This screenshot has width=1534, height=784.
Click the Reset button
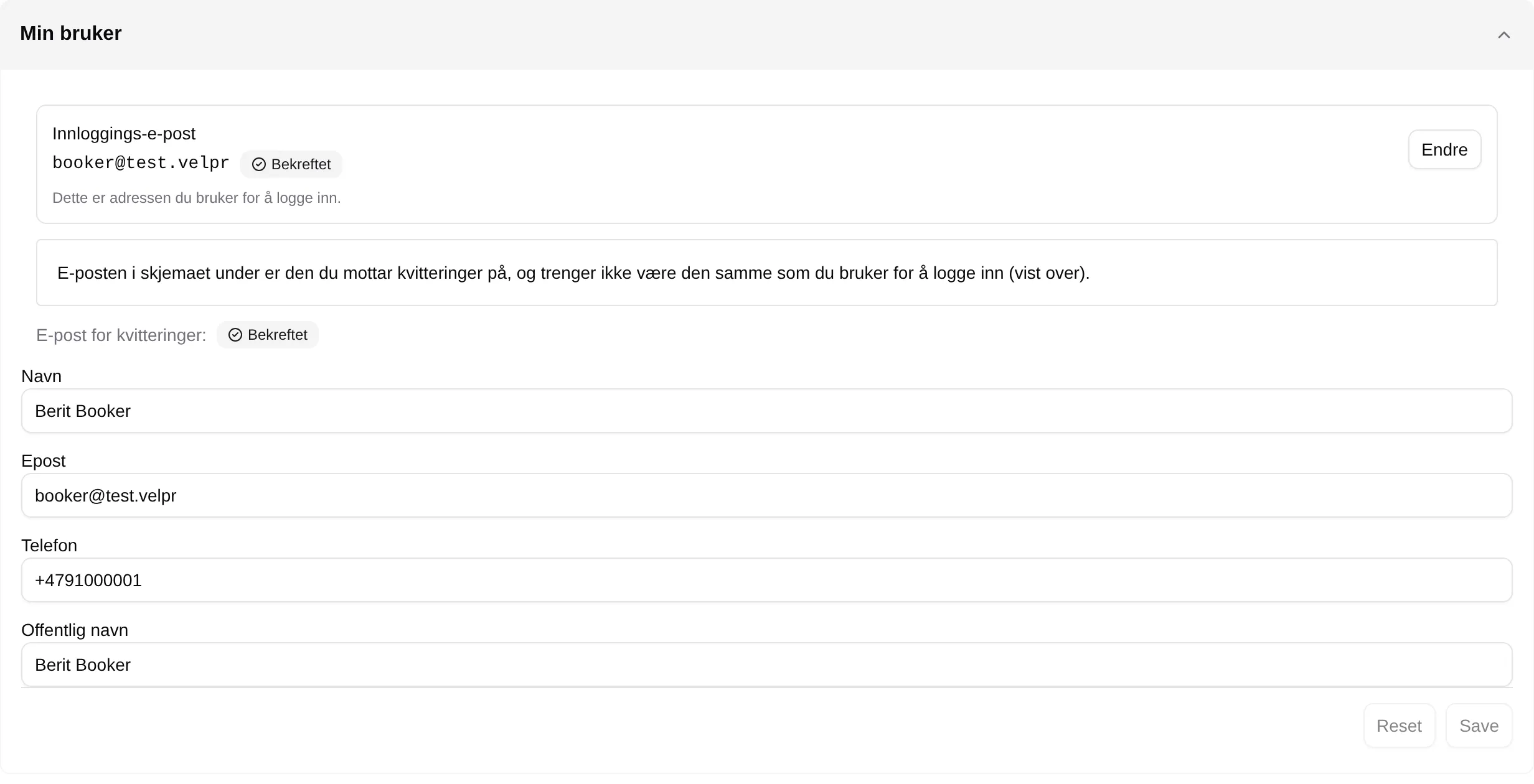pyautogui.click(x=1399, y=726)
